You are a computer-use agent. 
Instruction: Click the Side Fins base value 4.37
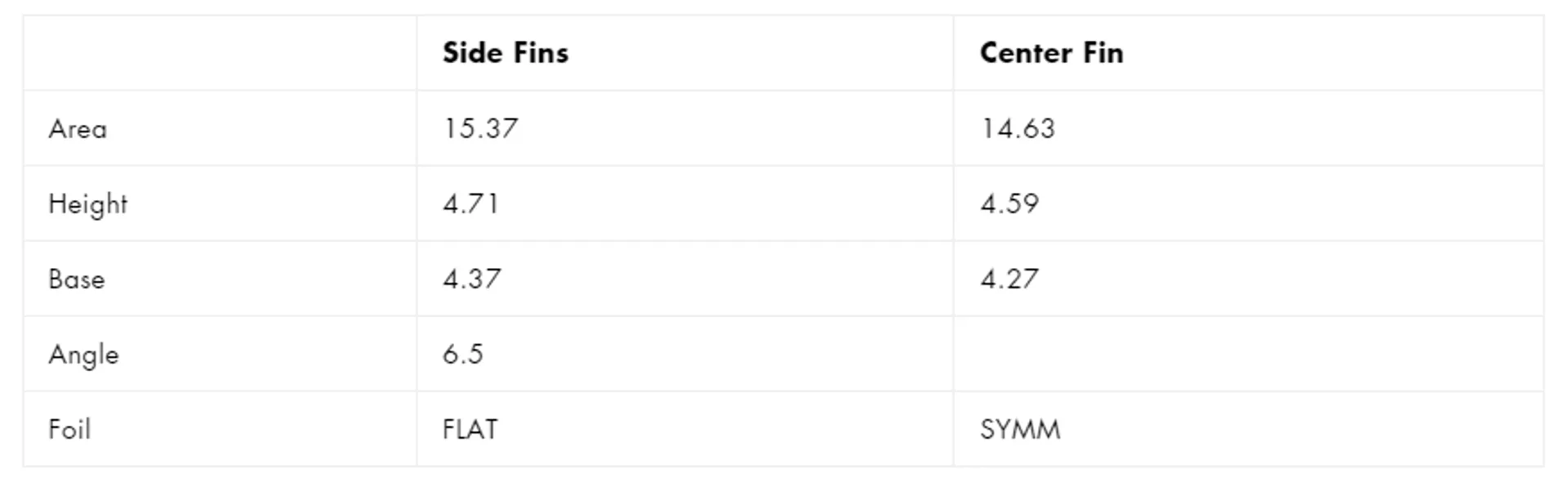pos(472,279)
